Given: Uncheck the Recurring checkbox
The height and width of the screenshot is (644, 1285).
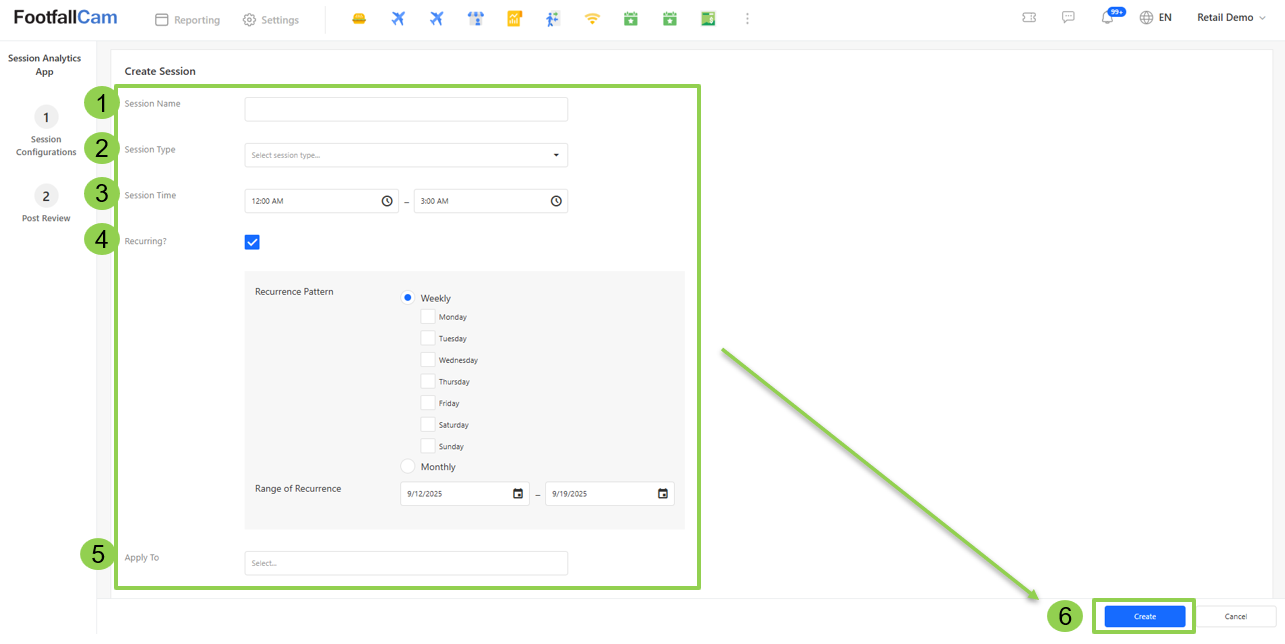Looking at the screenshot, I should click(252, 242).
